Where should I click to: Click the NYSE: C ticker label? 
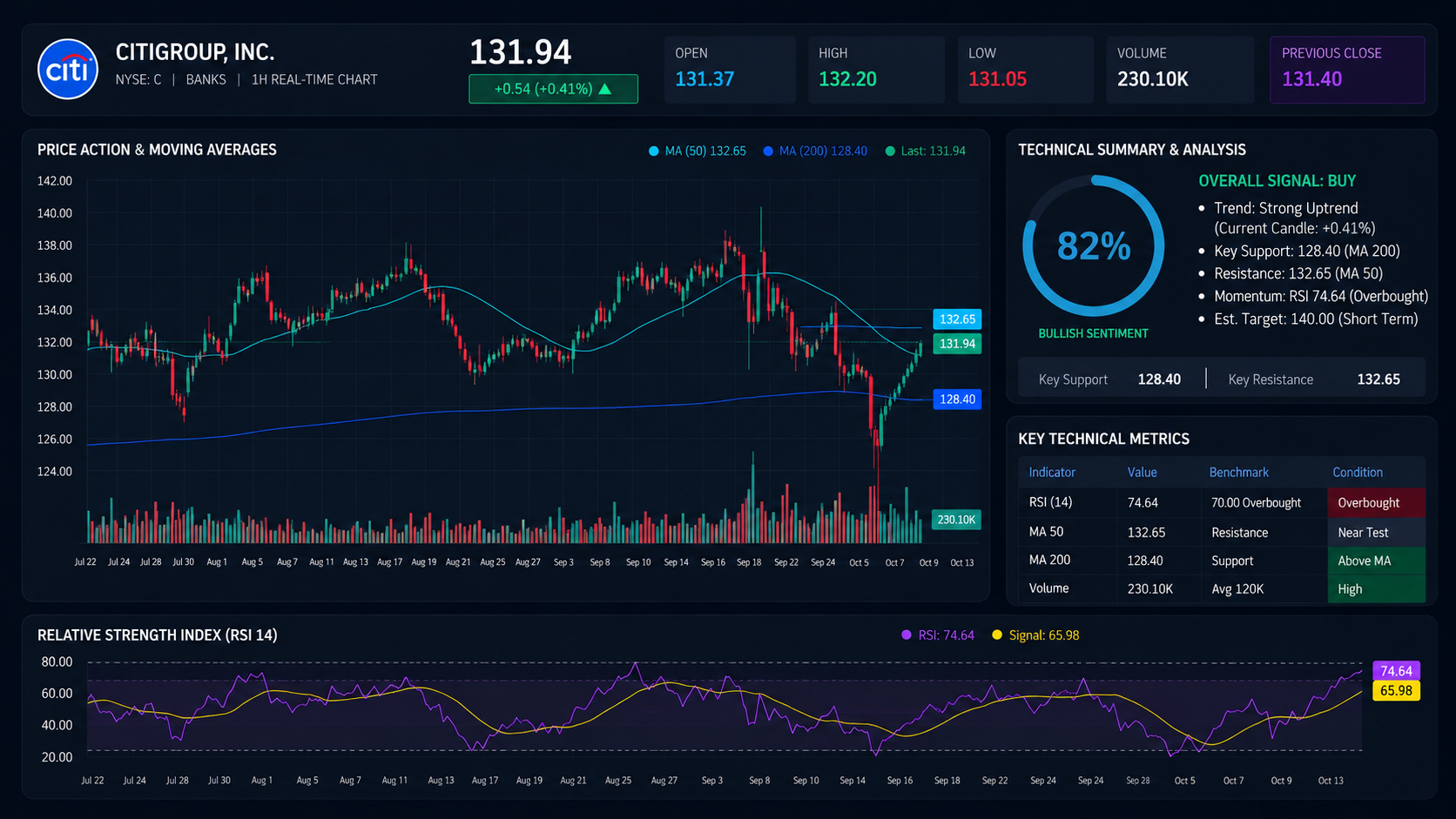pyautogui.click(x=138, y=80)
